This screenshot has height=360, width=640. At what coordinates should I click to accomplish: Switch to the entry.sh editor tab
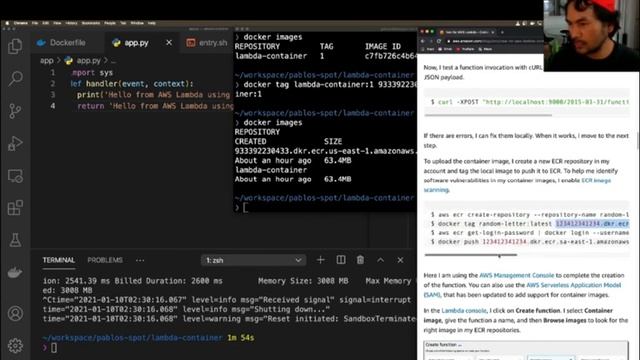tap(207, 42)
